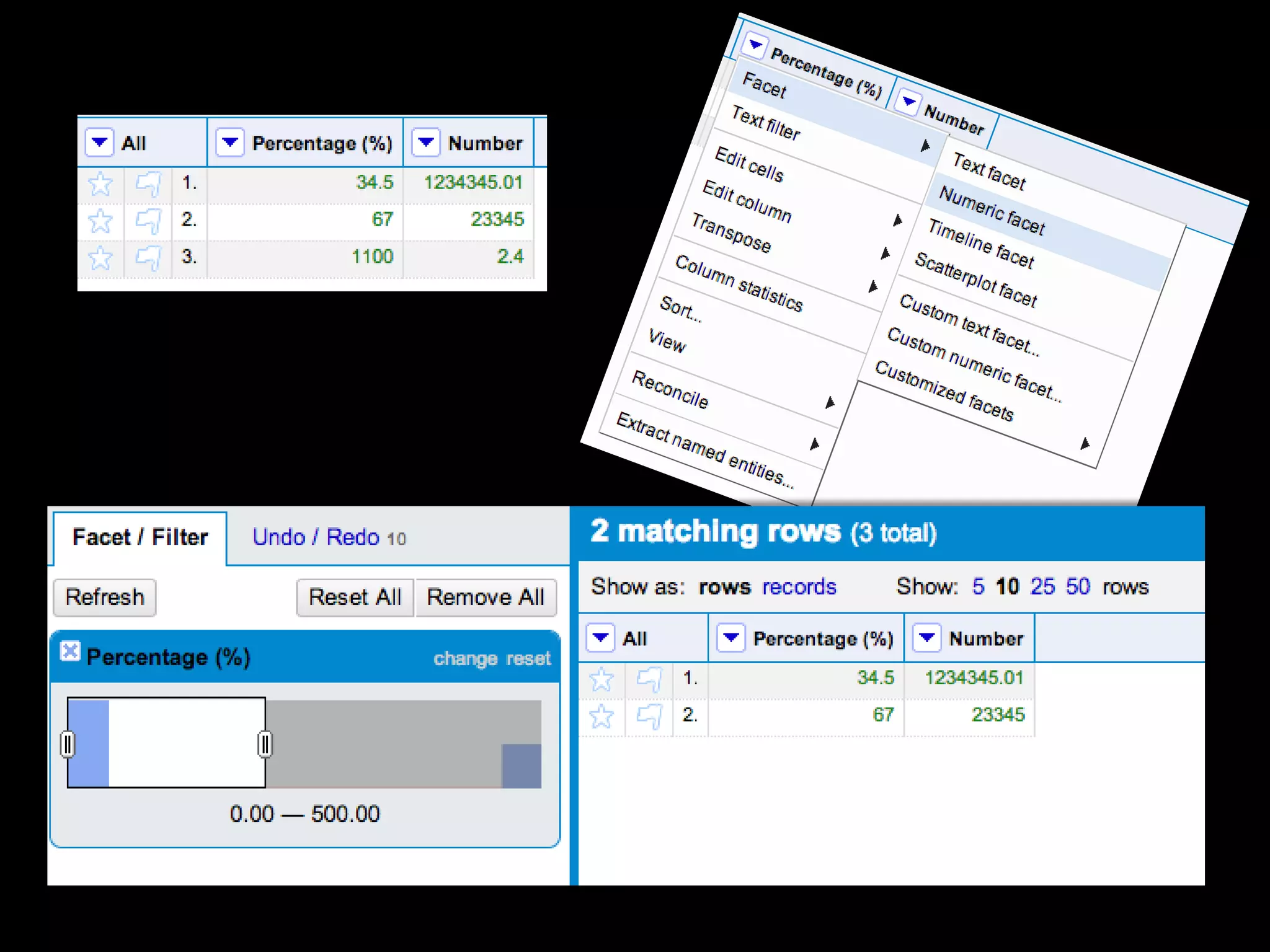Open Percentage (%) column dropdown in top table
The image size is (1270, 952).
(230, 143)
